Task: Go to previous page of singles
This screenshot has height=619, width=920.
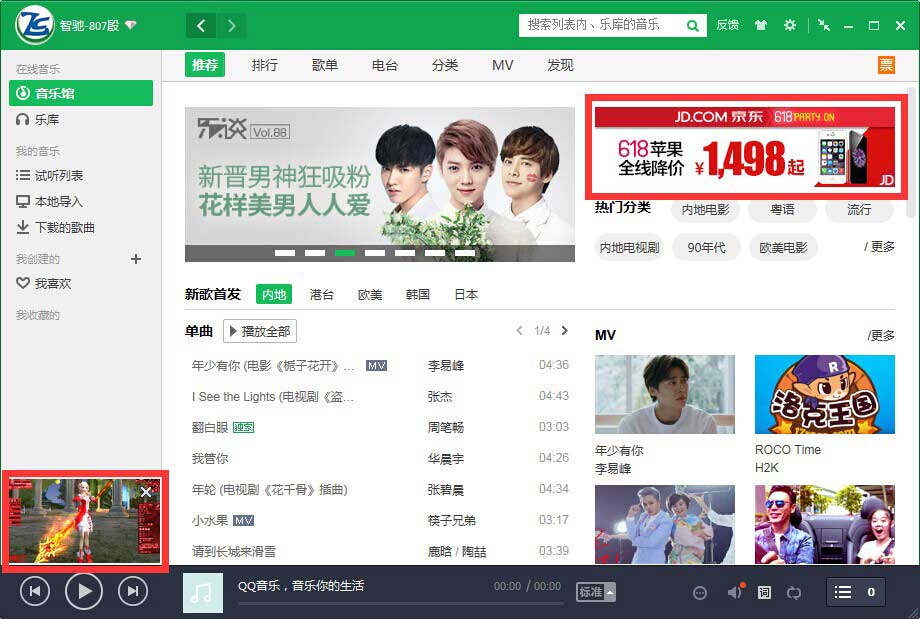Action: (x=519, y=331)
